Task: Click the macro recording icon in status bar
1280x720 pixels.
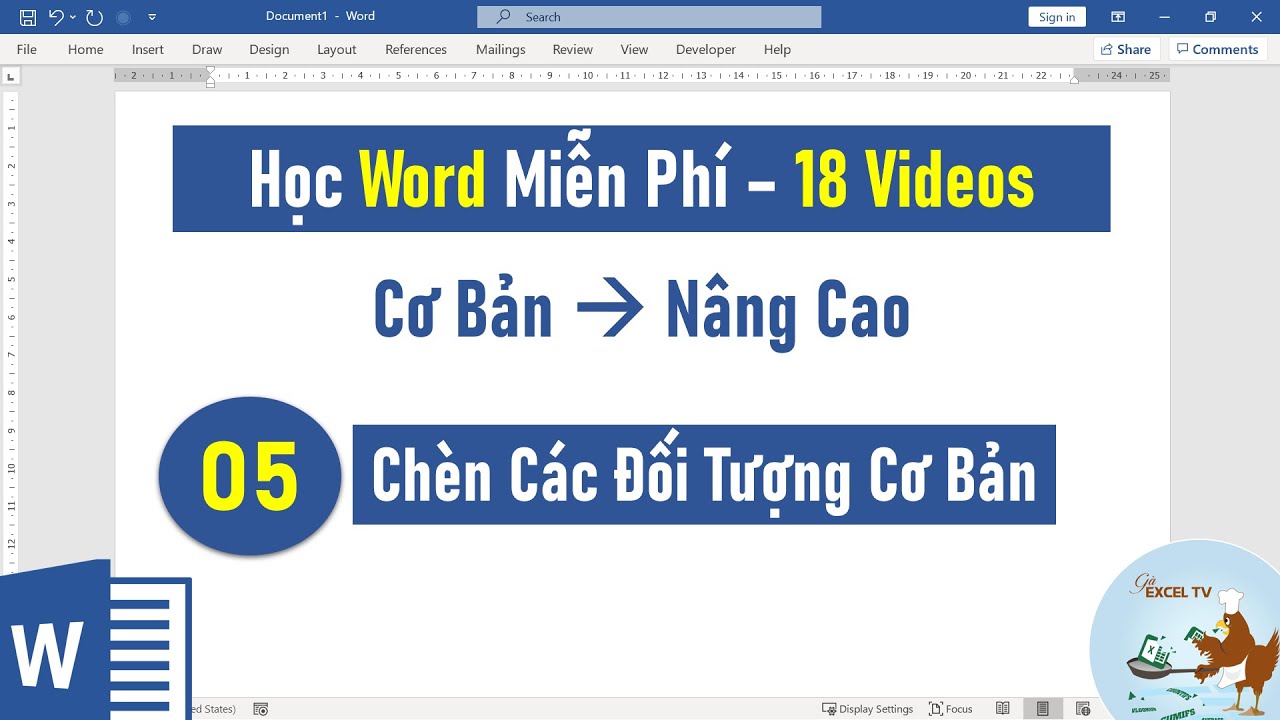Action: tap(261, 709)
